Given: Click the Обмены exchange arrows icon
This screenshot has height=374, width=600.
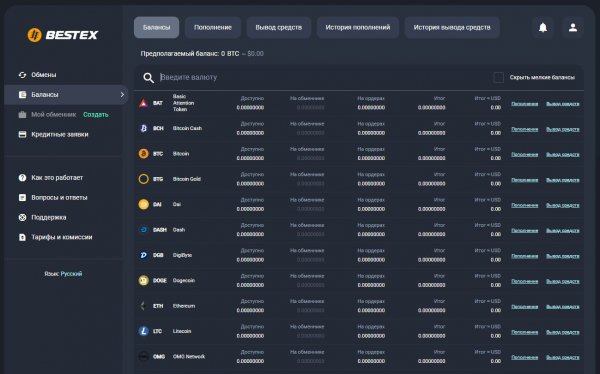Looking at the screenshot, I should coord(23,75).
